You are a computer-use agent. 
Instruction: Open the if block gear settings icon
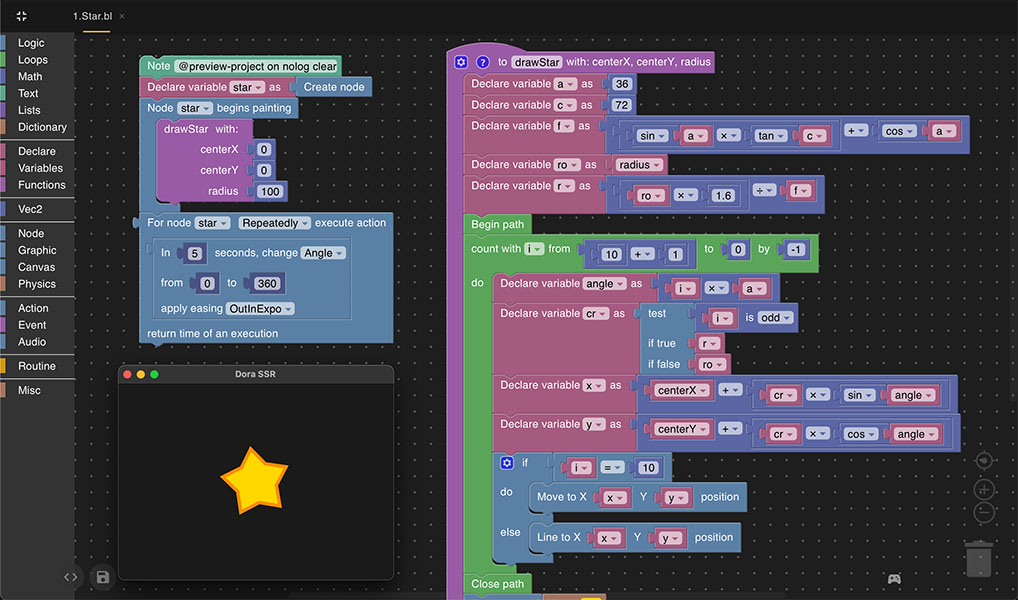[x=507, y=462]
